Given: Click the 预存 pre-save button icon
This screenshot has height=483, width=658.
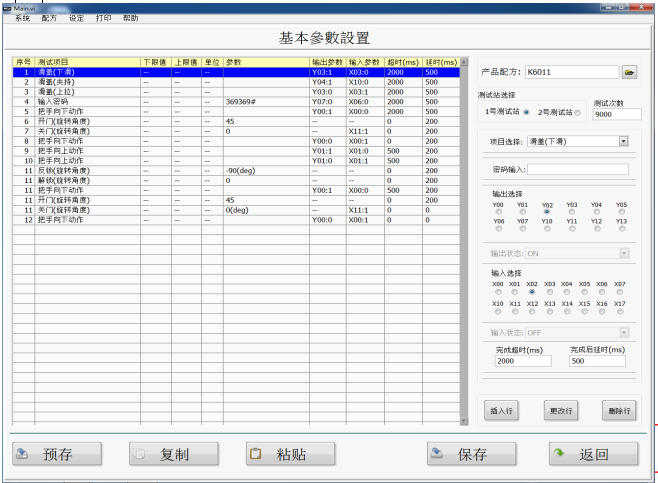Looking at the screenshot, I should 24,454.
